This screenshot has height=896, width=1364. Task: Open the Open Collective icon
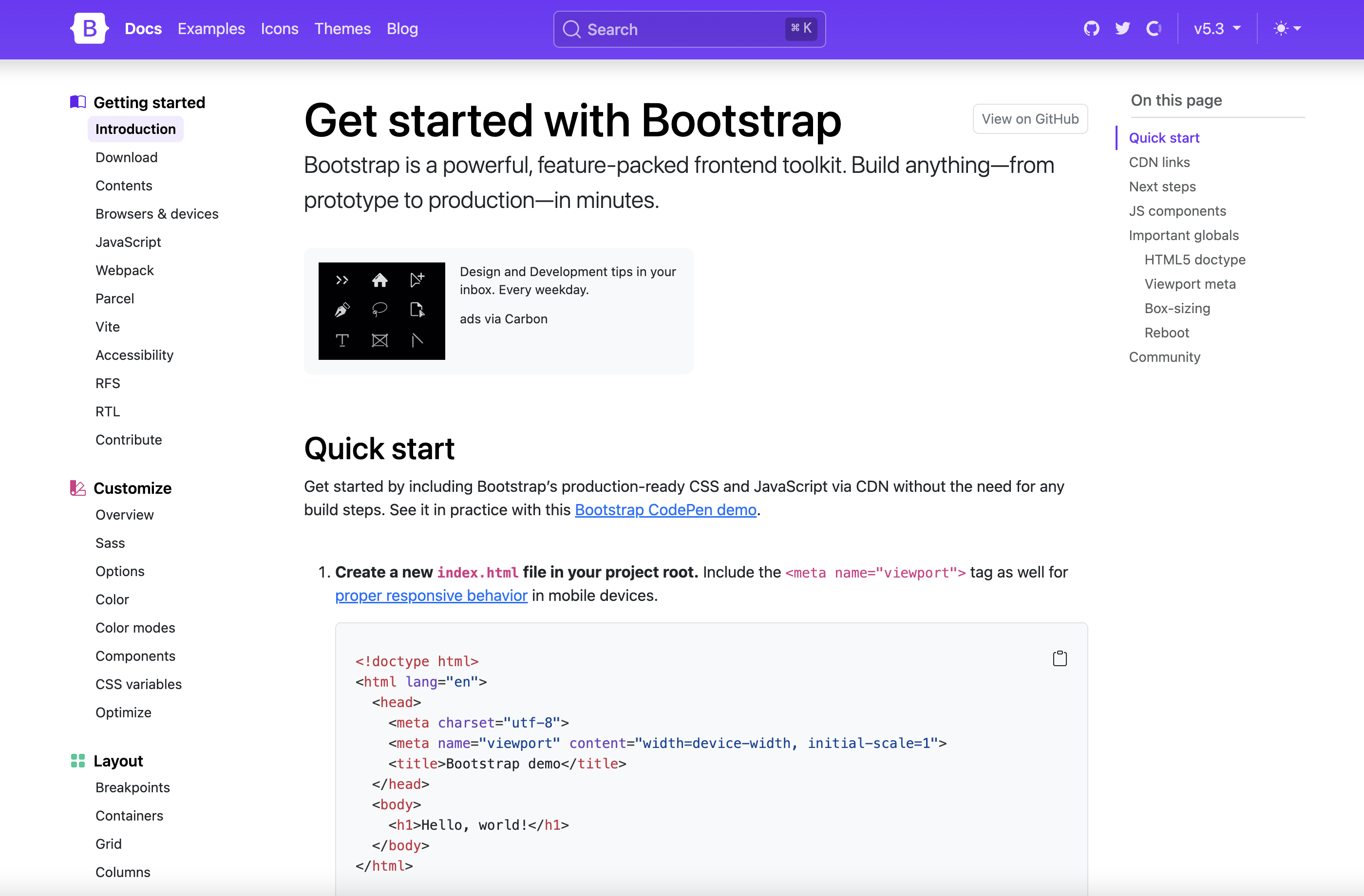pos(1154,28)
